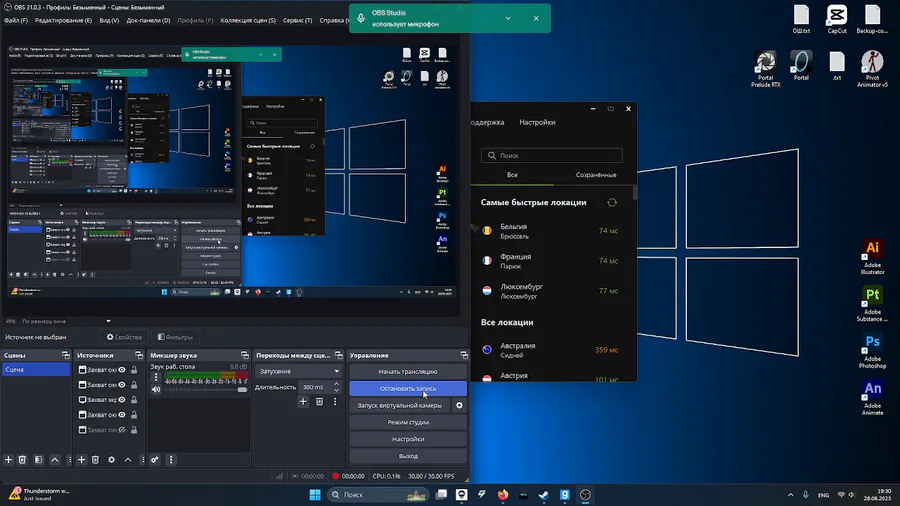
Task: Open the Scene Collection menu
Action: pos(248,20)
